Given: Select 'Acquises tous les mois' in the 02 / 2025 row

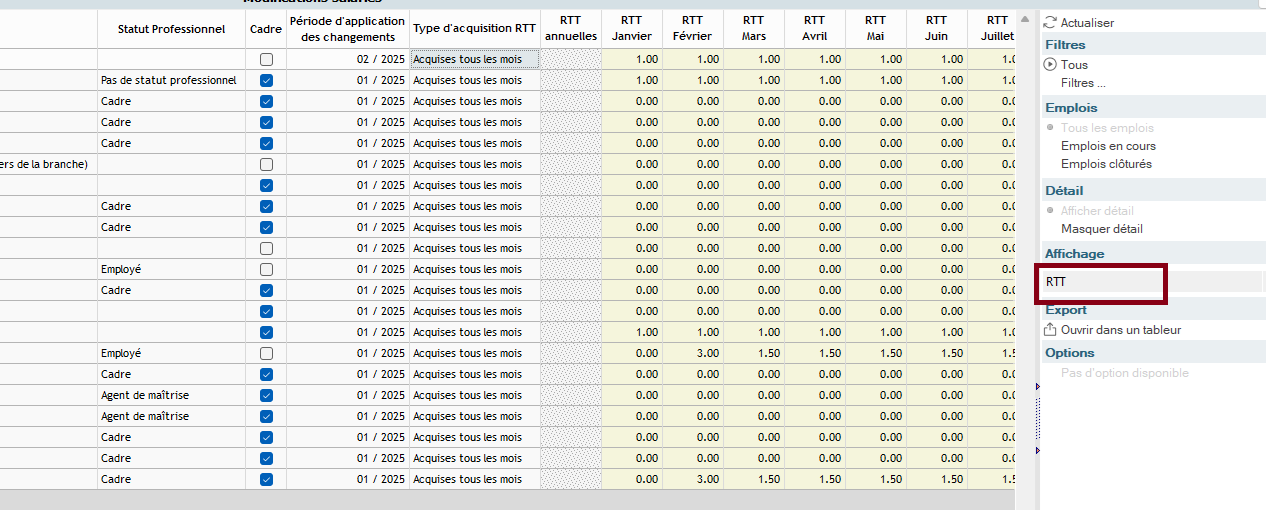Looking at the screenshot, I should tap(475, 59).
